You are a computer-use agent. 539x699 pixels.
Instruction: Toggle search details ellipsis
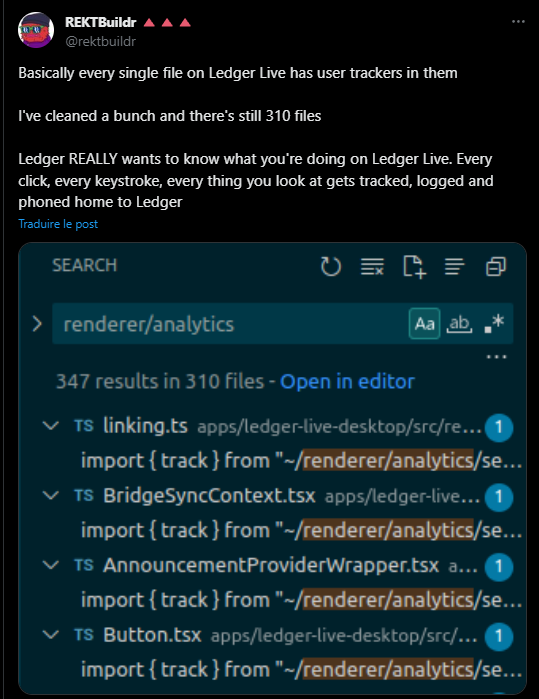pos(497,357)
